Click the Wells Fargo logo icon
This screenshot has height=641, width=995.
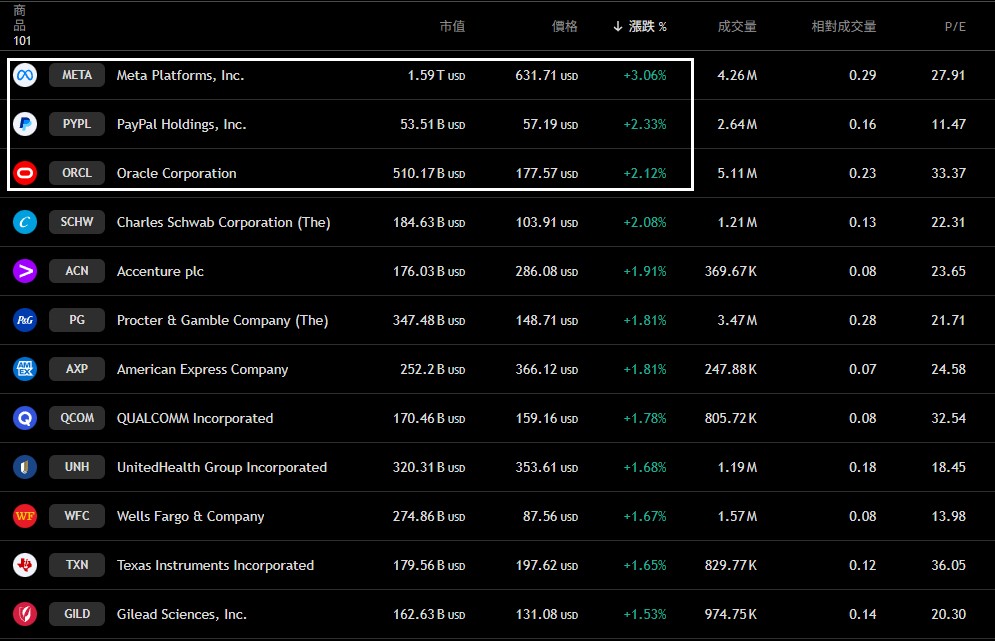tap(25, 516)
